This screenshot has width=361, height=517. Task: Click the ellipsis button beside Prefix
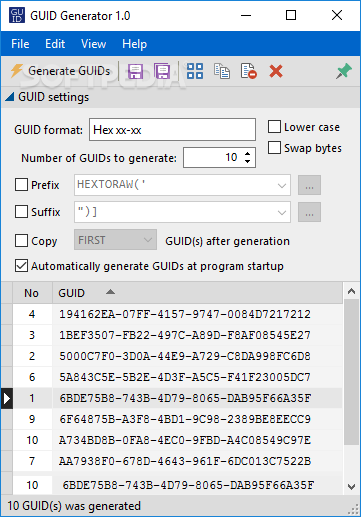309,185
